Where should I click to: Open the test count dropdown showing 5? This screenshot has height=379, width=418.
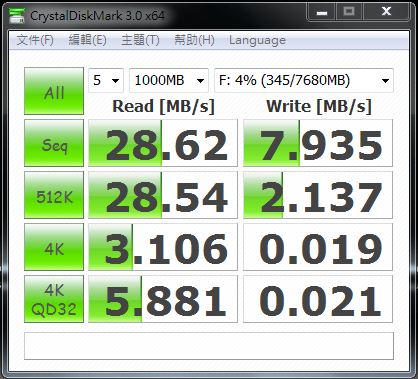pyautogui.click(x=106, y=80)
